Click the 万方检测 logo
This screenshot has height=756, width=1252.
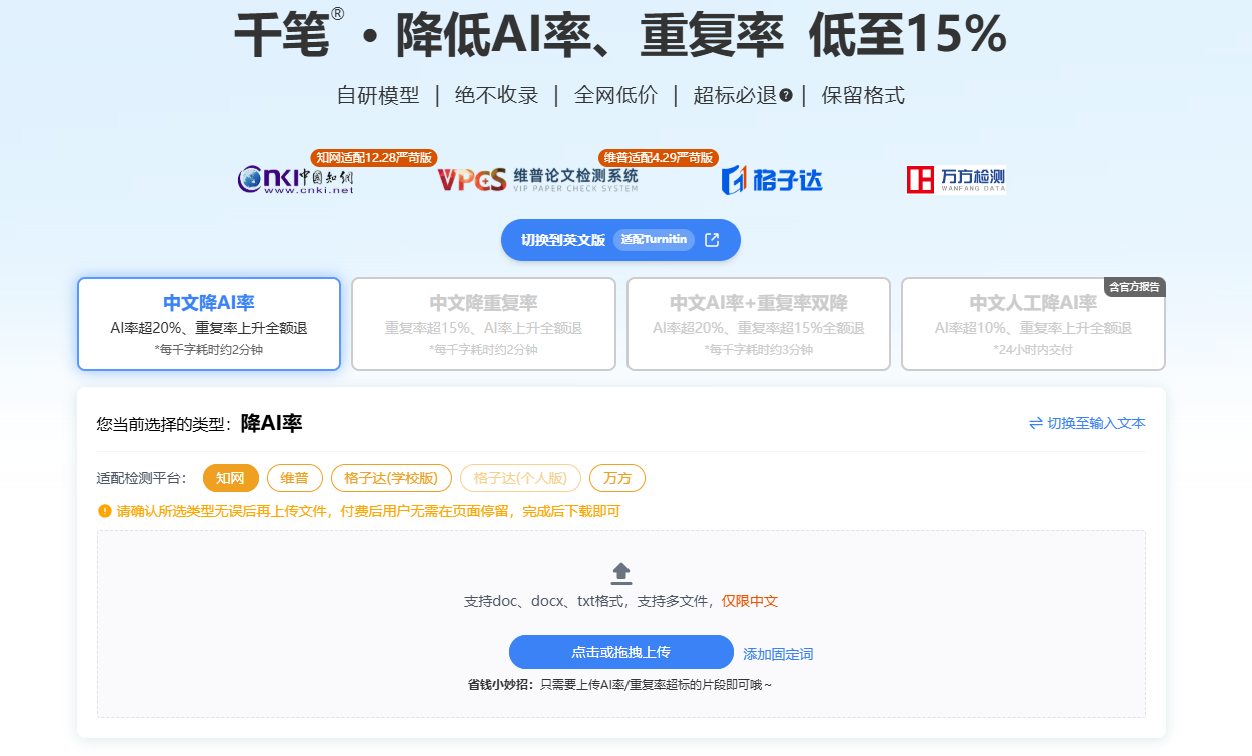click(956, 180)
